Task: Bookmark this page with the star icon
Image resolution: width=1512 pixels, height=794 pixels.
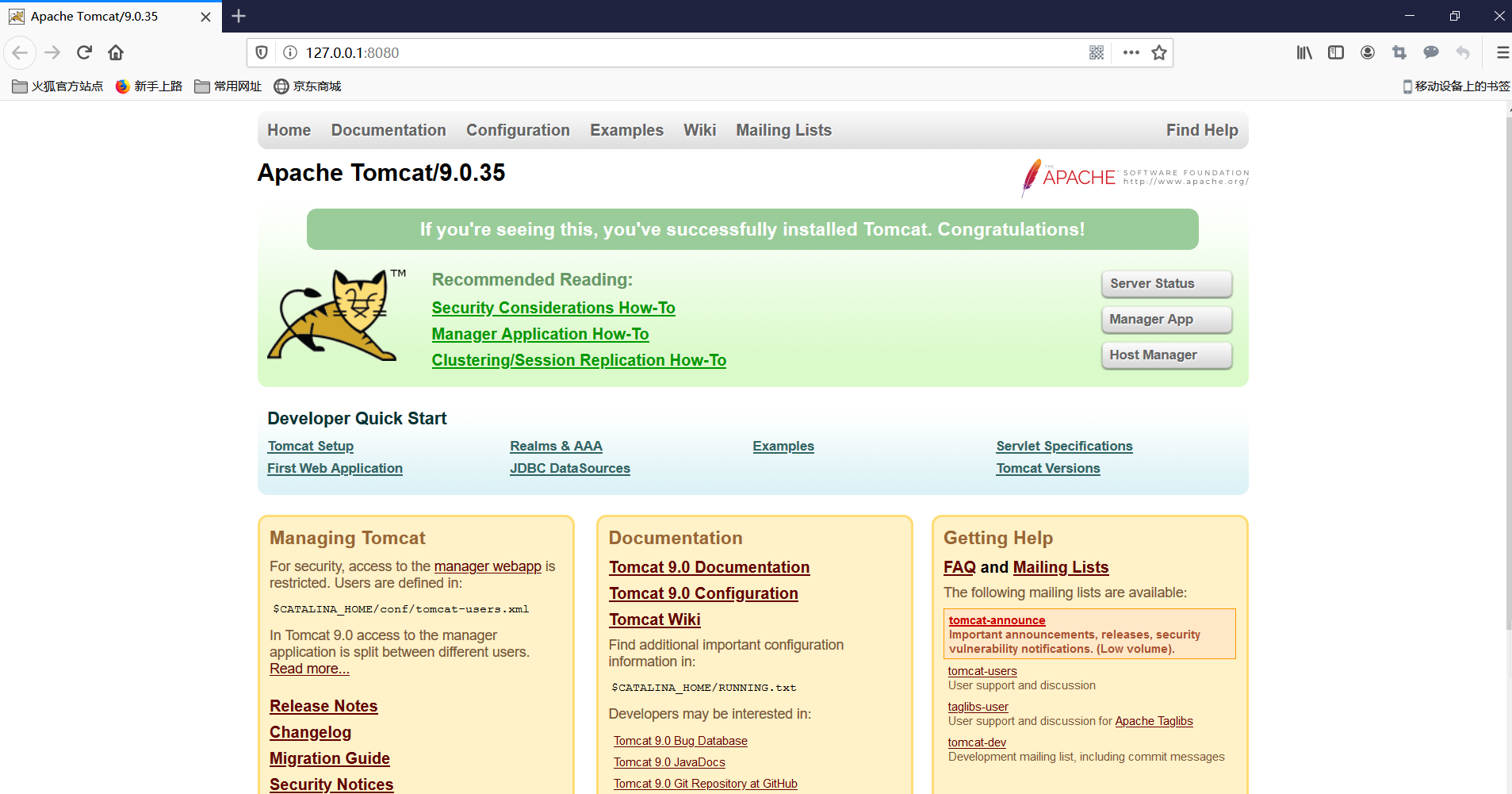Action: pyautogui.click(x=1159, y=52)
